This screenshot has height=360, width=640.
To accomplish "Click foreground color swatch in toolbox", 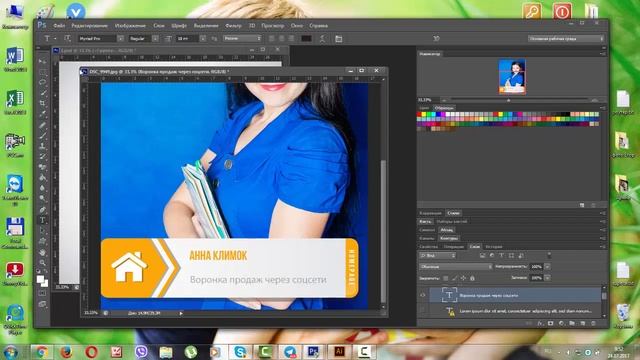I will [40, 280].
